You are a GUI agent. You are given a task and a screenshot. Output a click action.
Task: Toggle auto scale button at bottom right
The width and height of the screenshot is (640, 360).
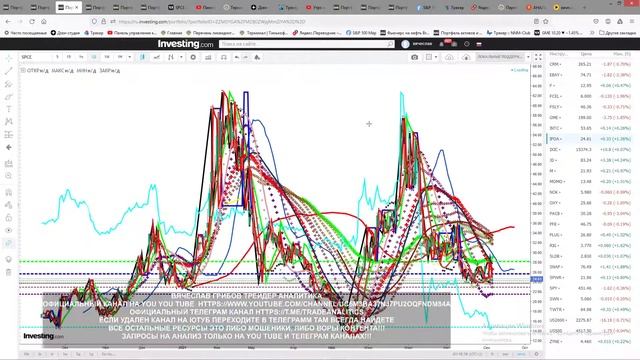tap(521, 354)
